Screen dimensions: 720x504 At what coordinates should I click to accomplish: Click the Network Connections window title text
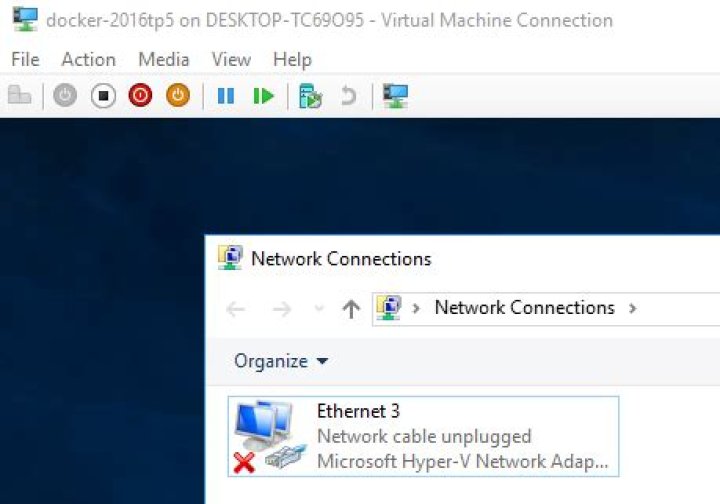341,259
